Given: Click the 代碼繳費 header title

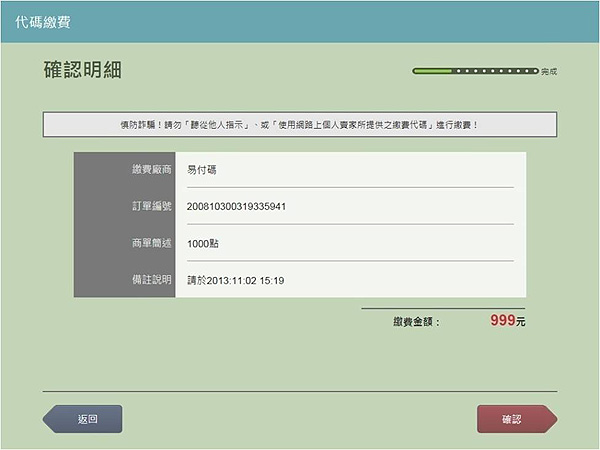Looking at the screenshot, I should [43, 21].
